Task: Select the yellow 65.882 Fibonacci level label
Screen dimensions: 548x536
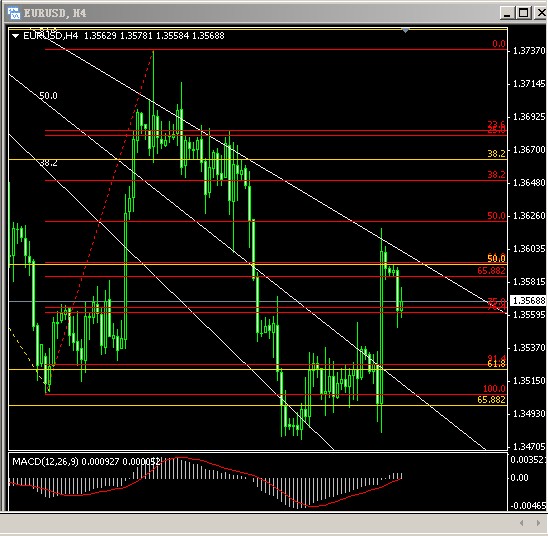Action: 491,400
